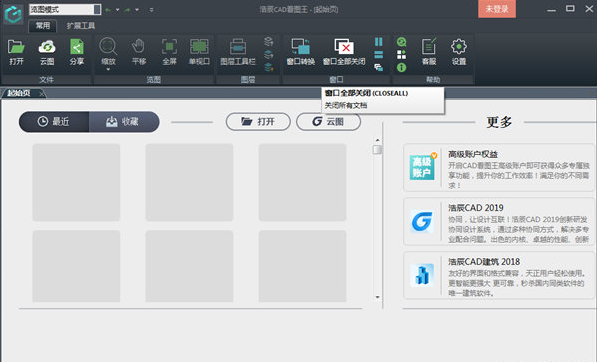The height and width of the screenshot is (362, 597).
Task: Click the Redo arrow in quick access bar
Action: [x=128, y=10]
